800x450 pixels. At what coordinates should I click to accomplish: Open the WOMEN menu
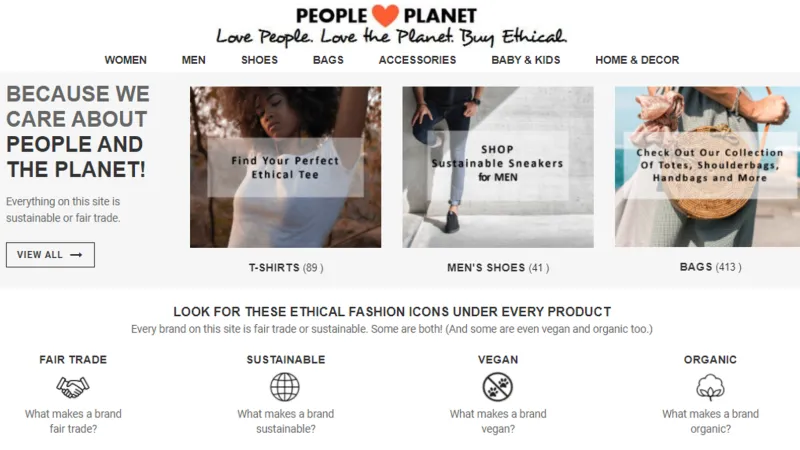126,60
